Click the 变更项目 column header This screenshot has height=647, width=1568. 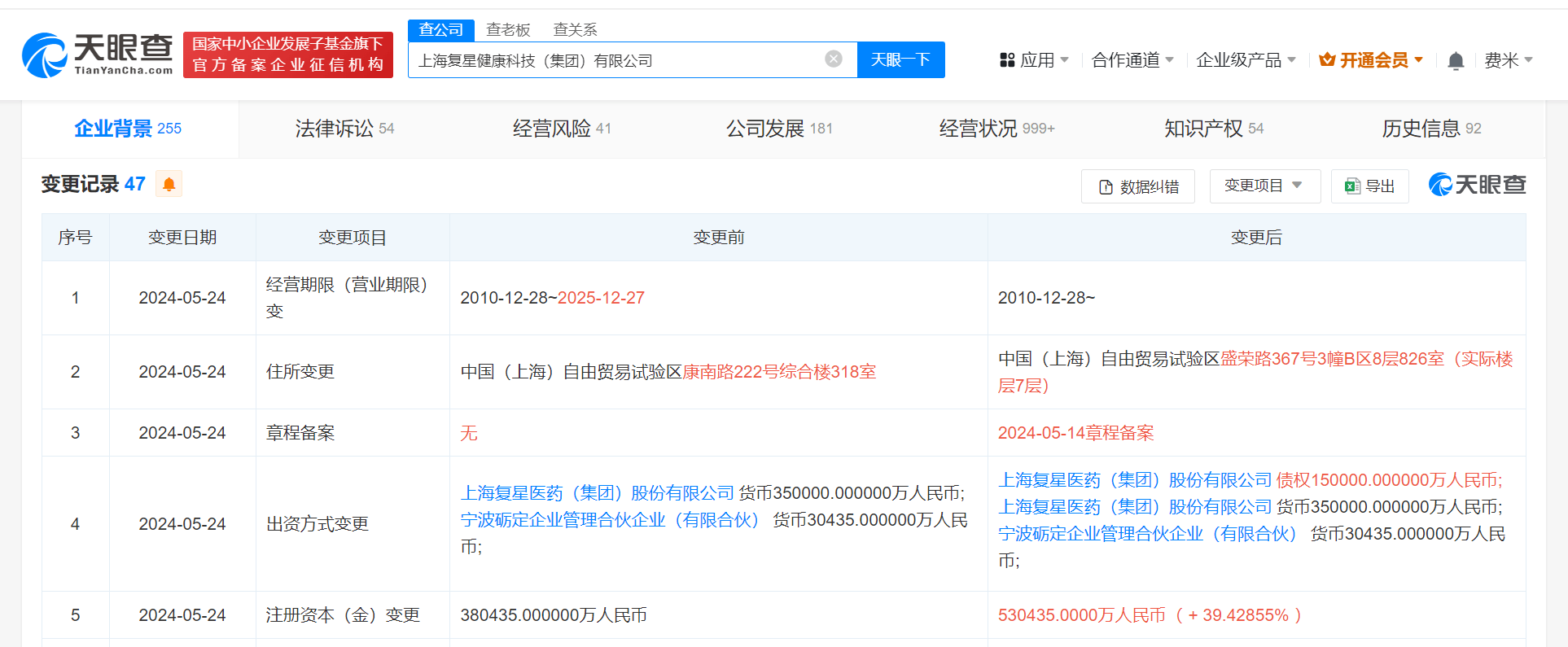point(353,238)
